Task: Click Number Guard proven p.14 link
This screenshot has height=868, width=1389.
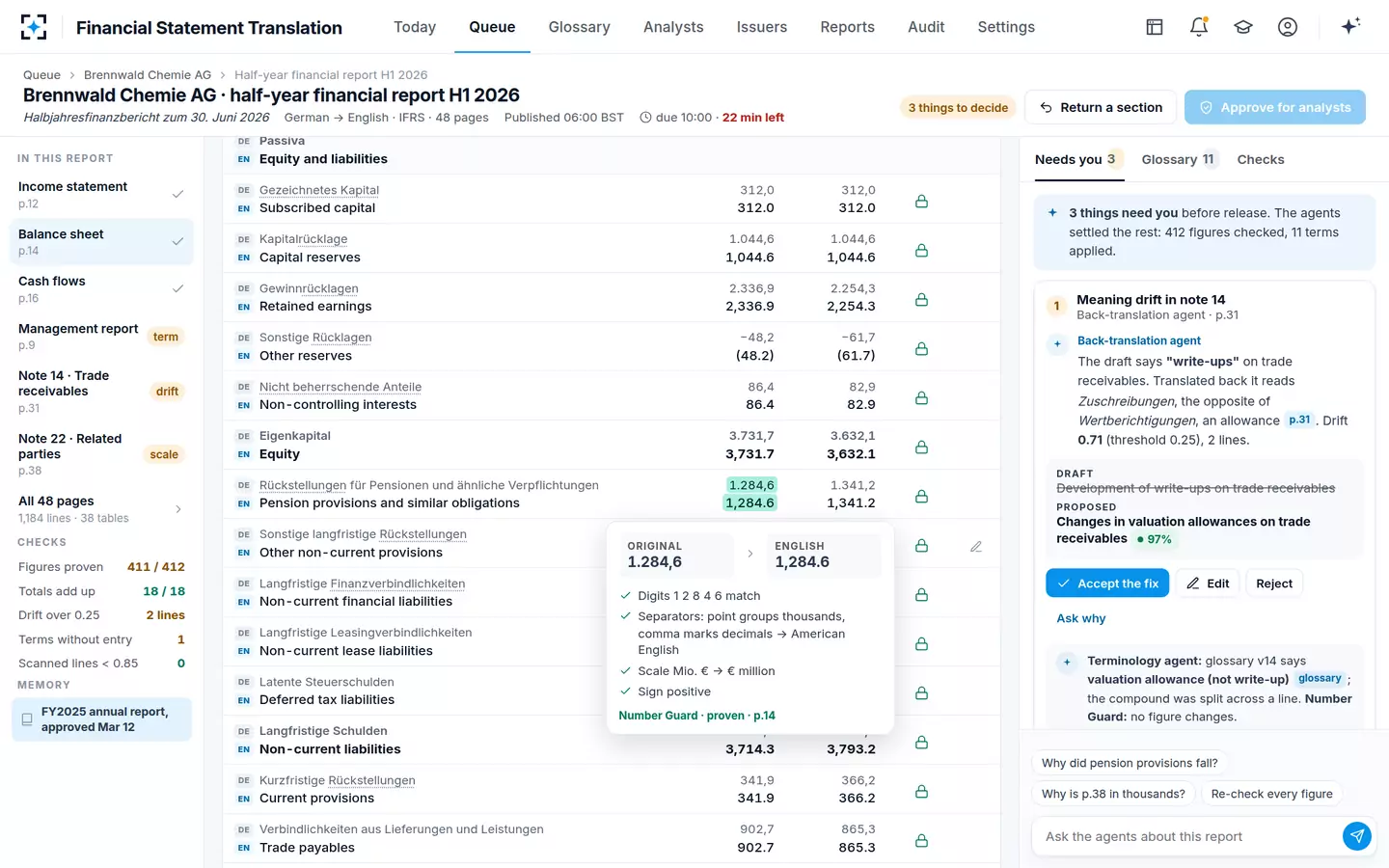Action: (696, 715)
